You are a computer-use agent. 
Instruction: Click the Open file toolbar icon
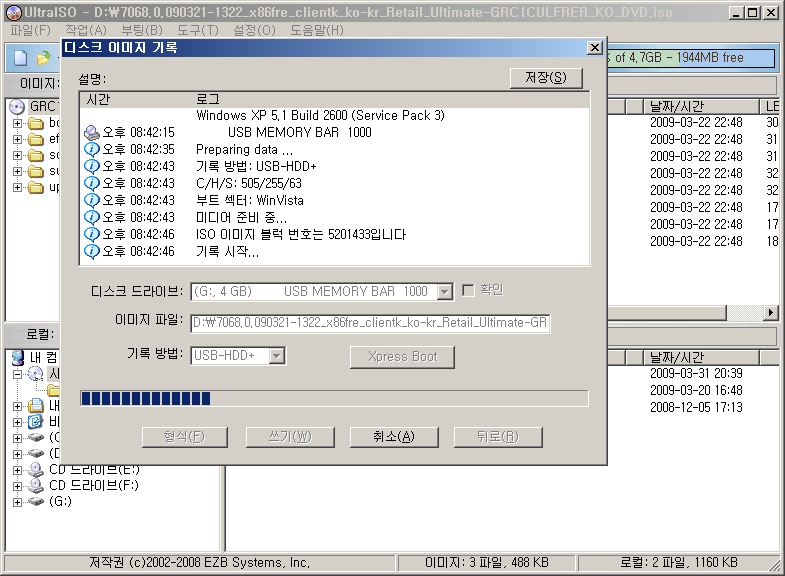click(x=44, y=58)
